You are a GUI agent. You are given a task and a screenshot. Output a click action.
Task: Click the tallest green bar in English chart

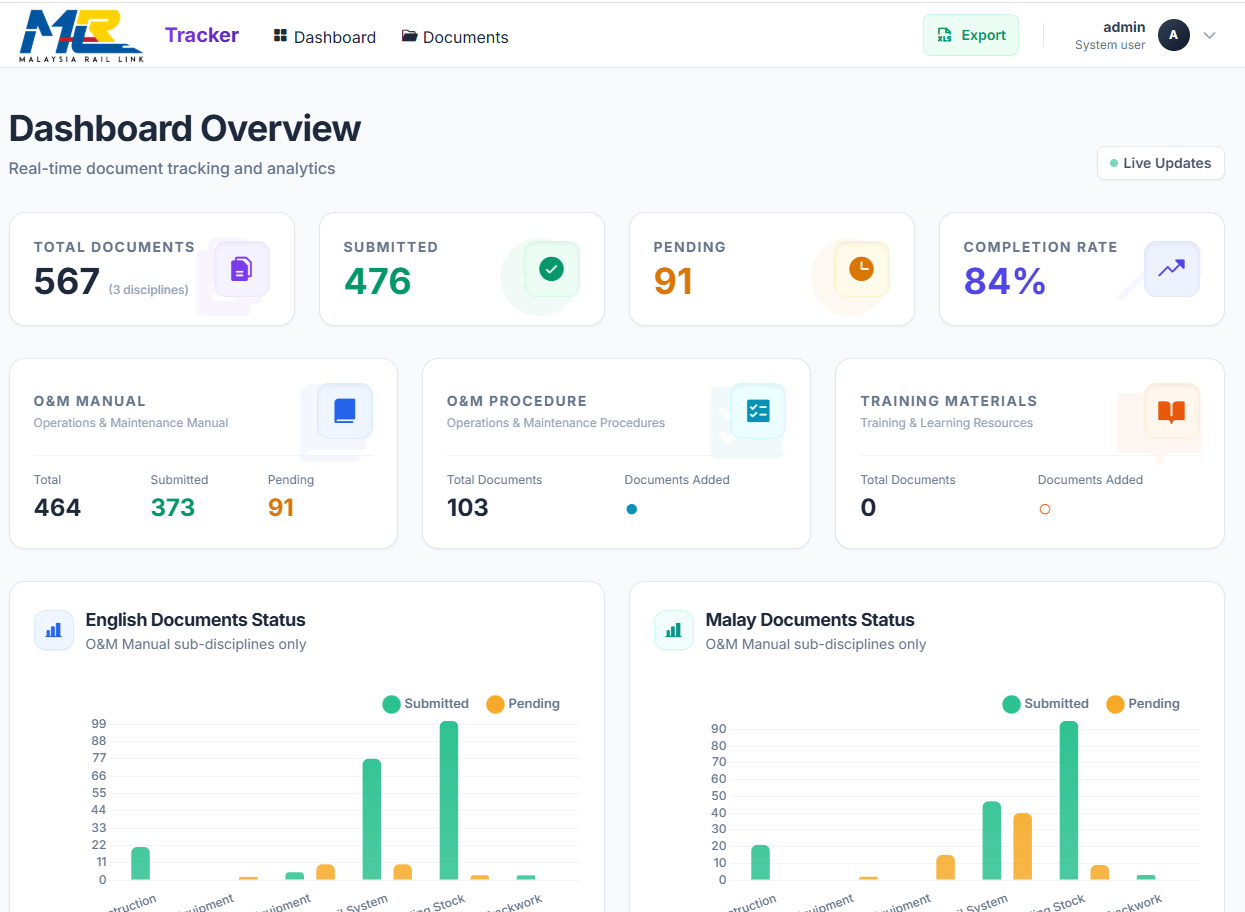pos(449,800)
